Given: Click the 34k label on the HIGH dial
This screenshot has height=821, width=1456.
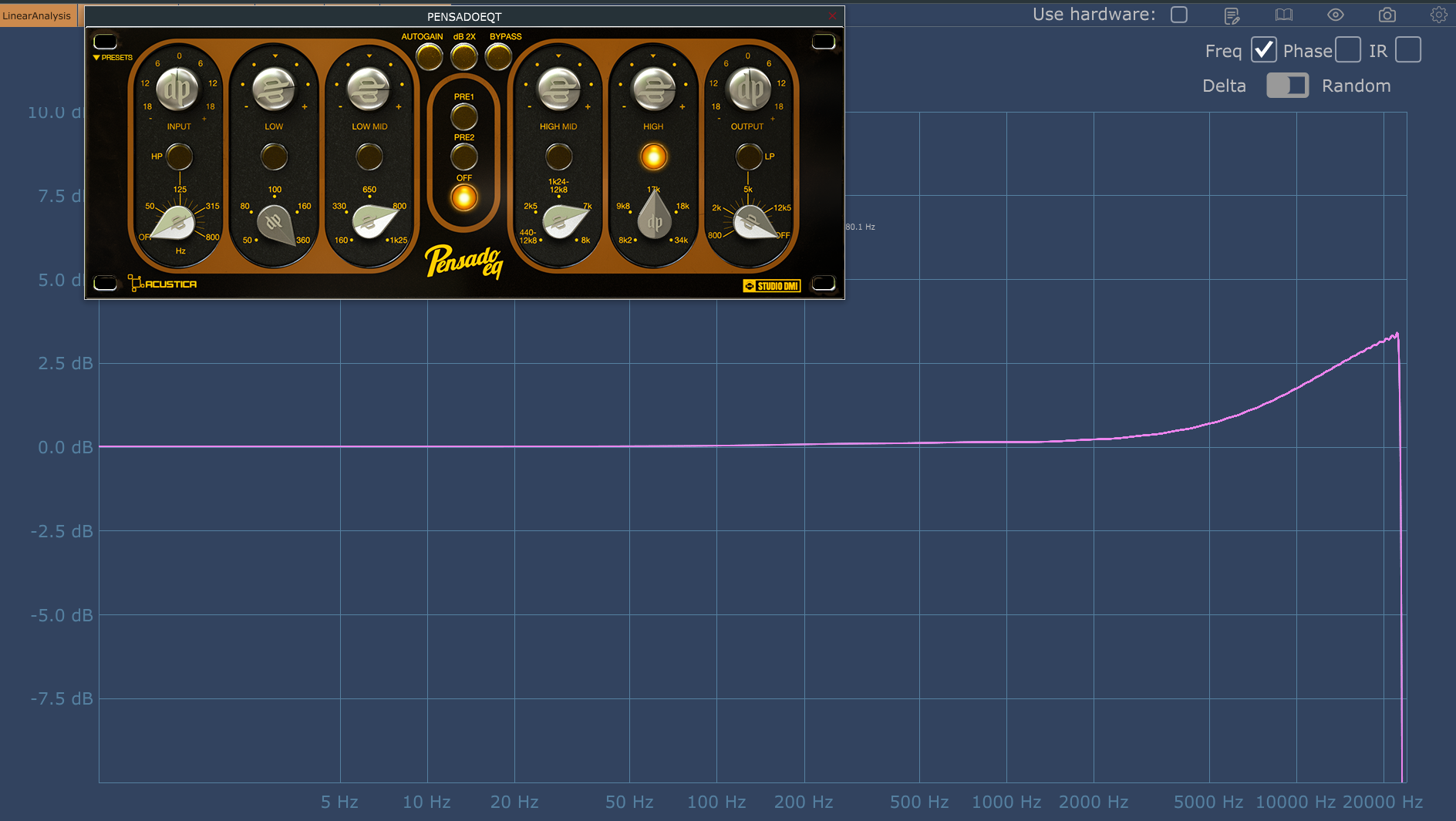Looking at the screenshot, I should pos(681,240).
